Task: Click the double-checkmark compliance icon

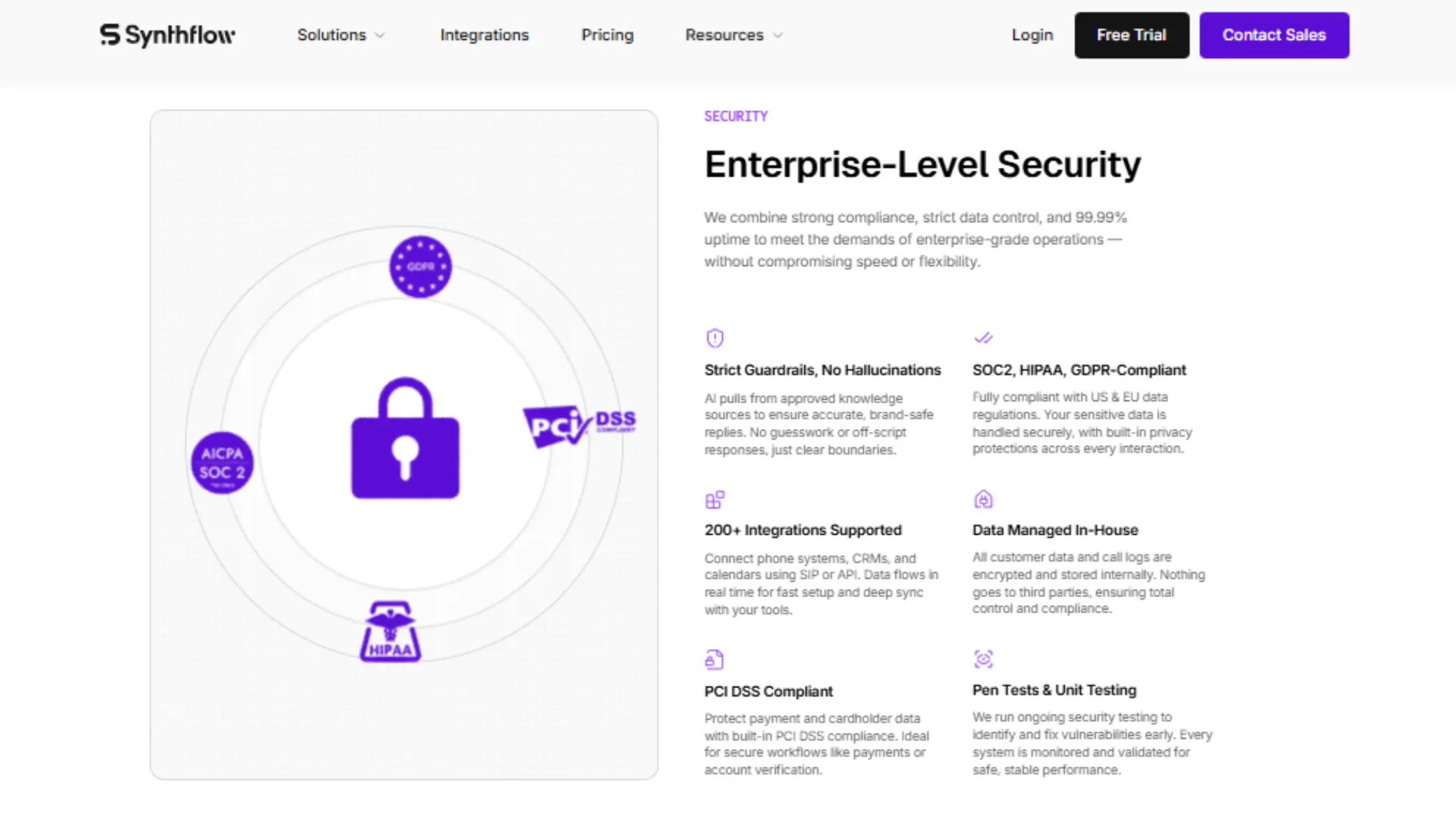Action: [983, 338]
